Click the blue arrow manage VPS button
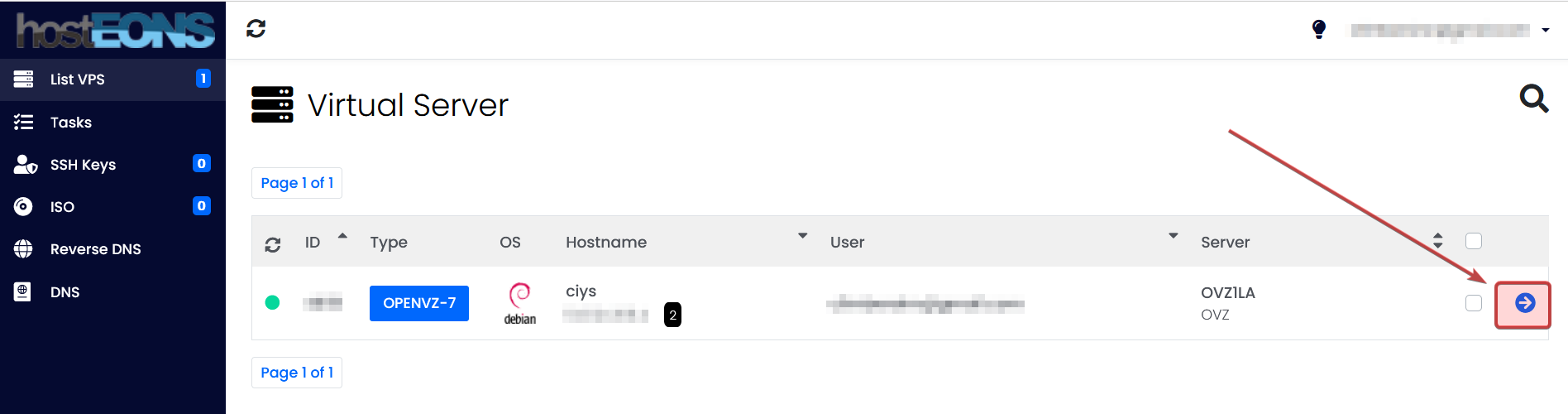 pyautogui.click(x=1525, y=303)
